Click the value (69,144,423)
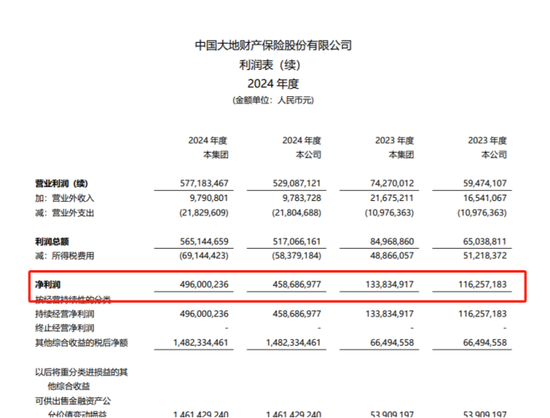This screenshot has height=418, width=550. 204,256
